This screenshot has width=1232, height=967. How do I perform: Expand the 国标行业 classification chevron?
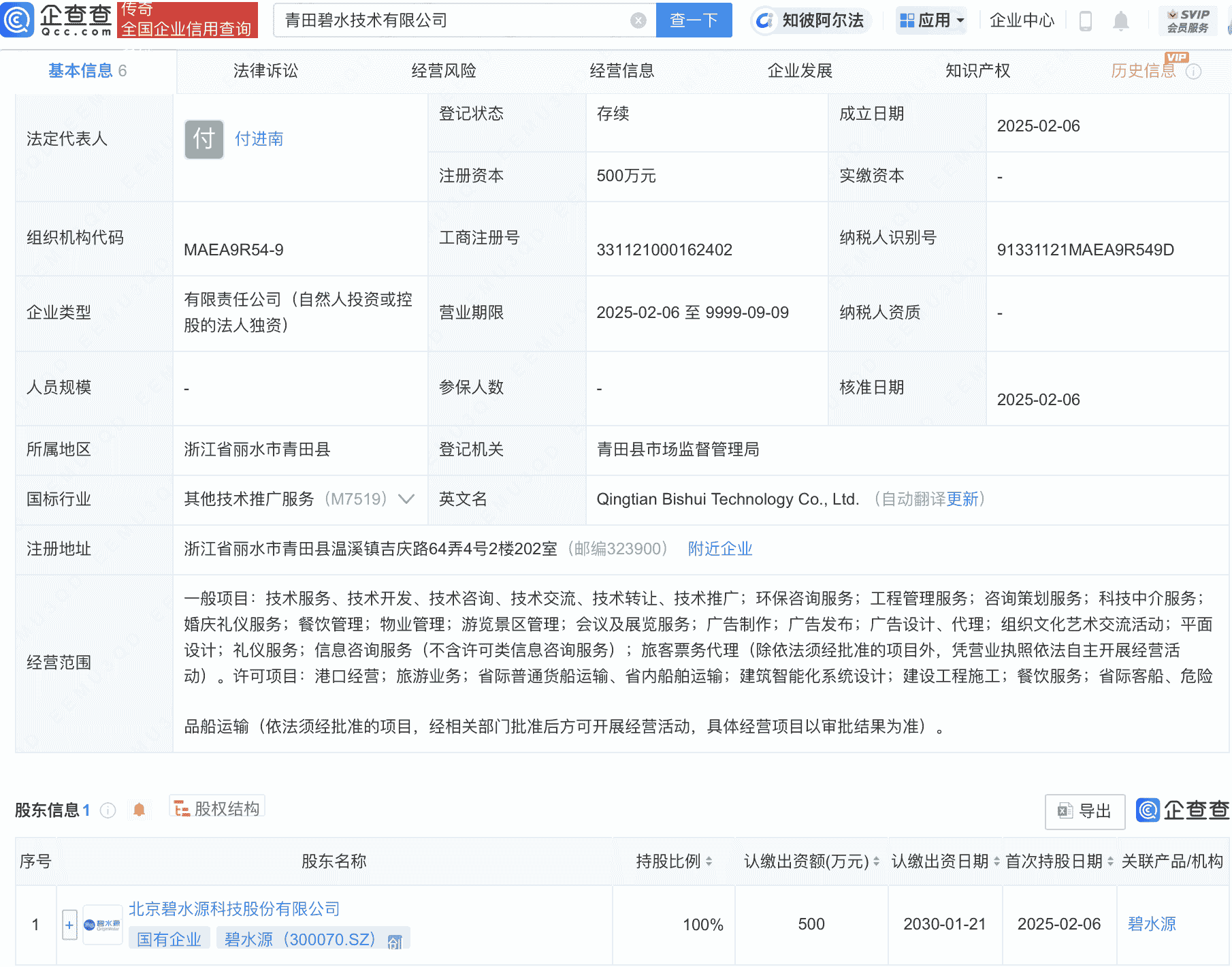(x=407, y=499)
